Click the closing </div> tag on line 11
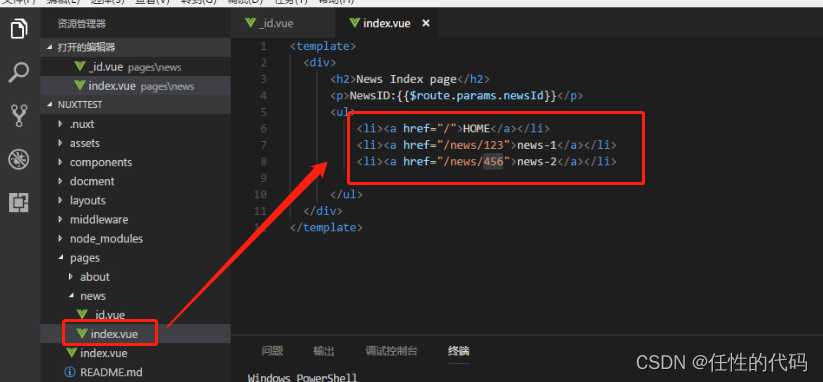Screen dimensions: 823x382 323,211
